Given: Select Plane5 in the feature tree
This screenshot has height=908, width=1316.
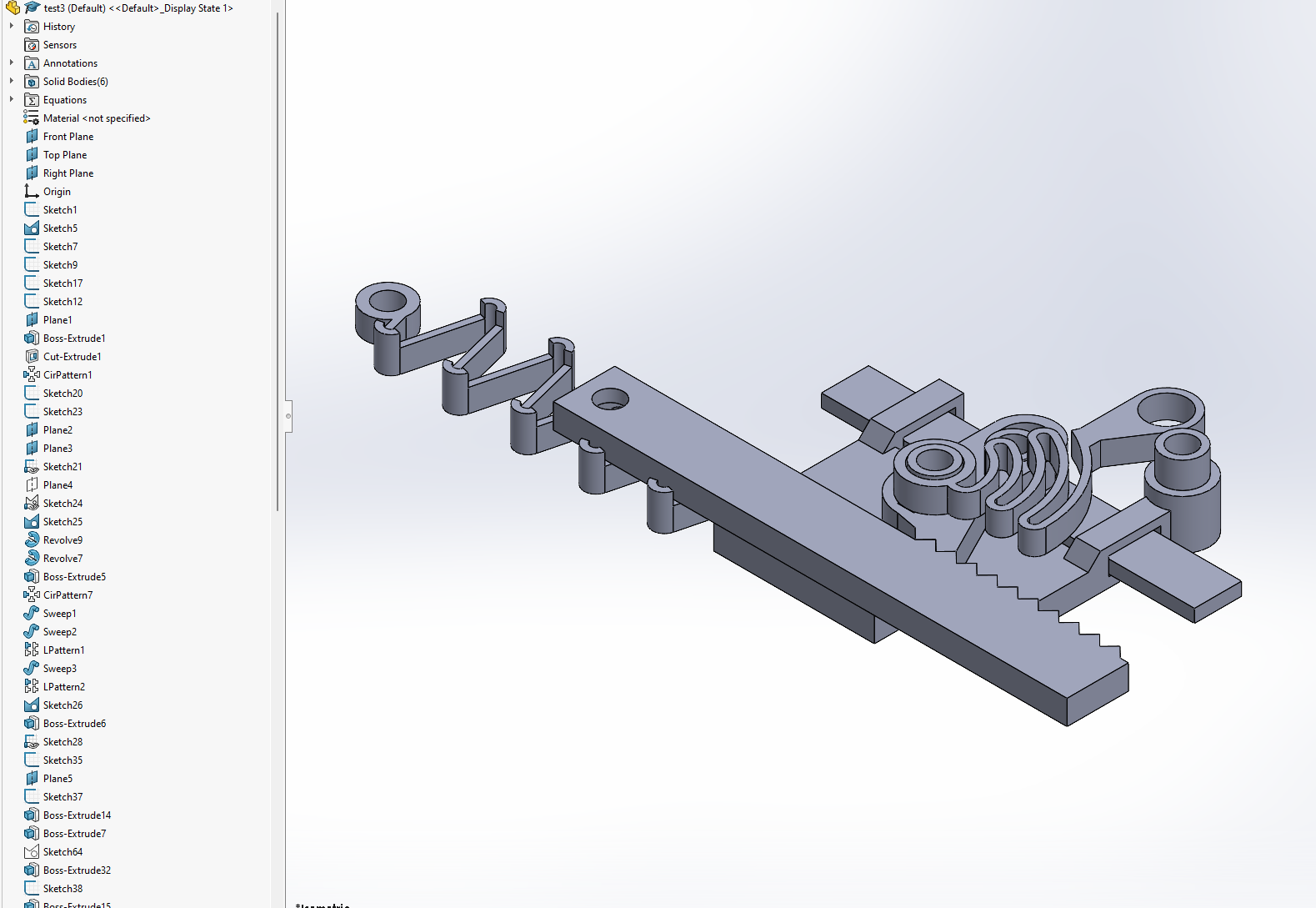Looking at the screenshot, I should [x=58, y=779].
